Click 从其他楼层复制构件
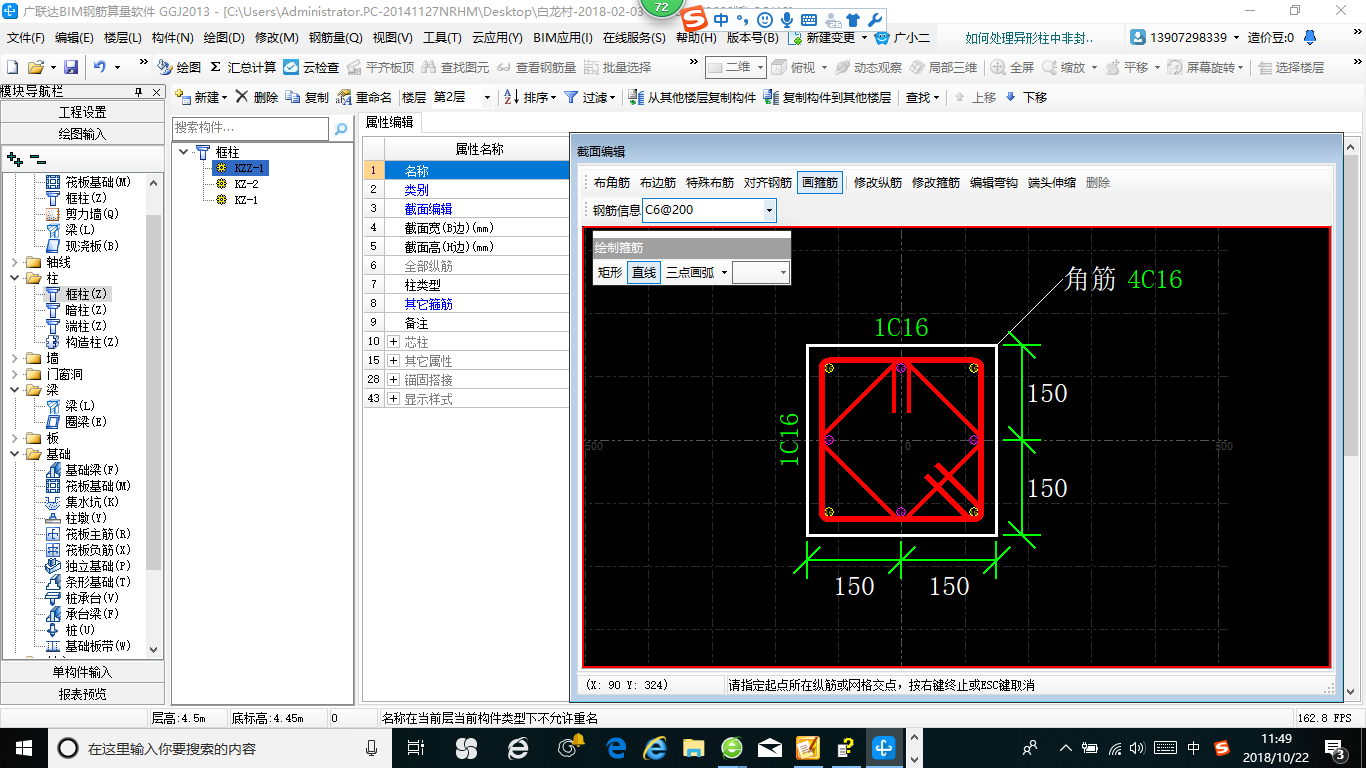1366x768 pixels. tap(692, 98)
